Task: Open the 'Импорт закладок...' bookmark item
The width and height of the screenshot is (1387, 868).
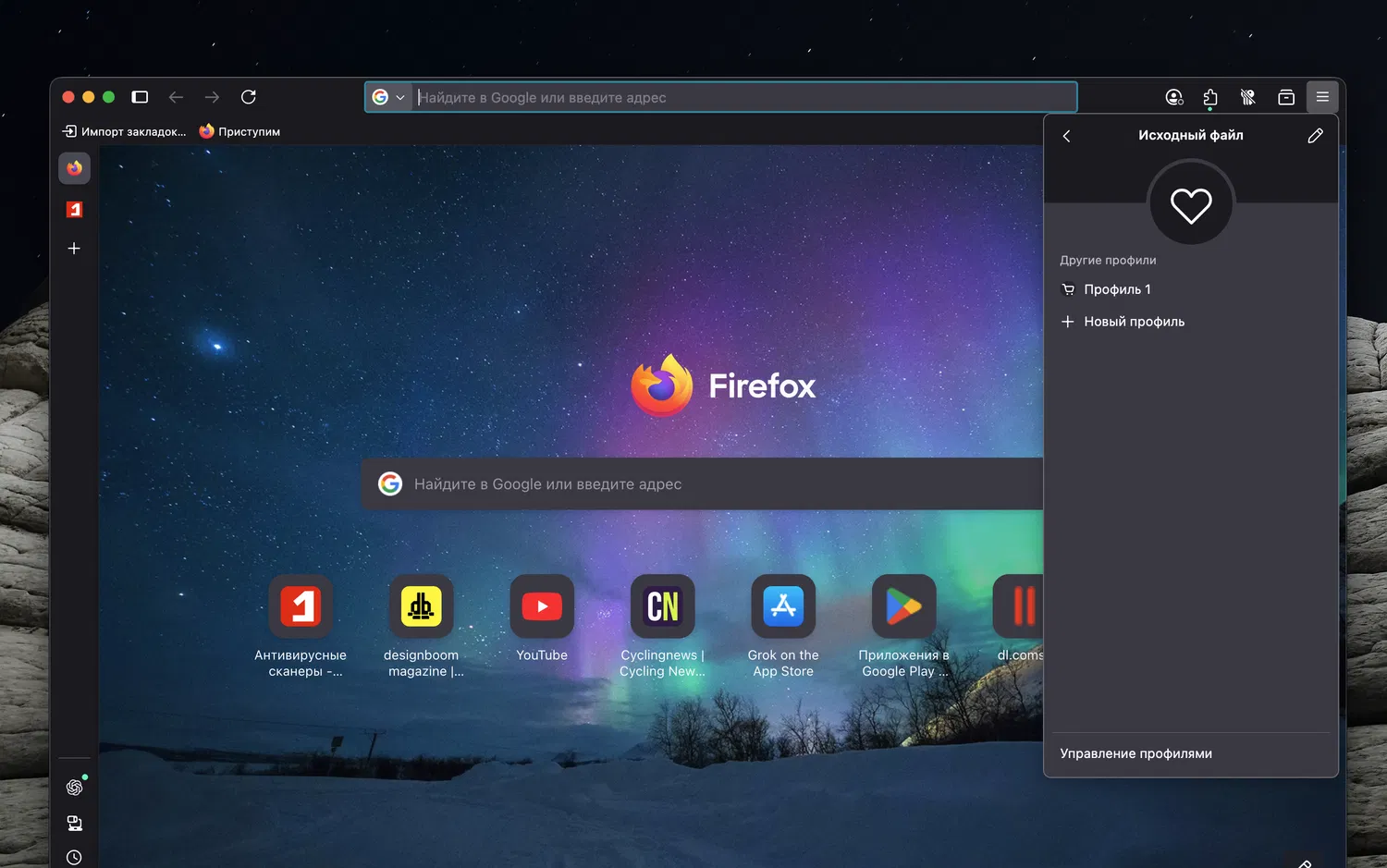Action: (x=124, y=131)
